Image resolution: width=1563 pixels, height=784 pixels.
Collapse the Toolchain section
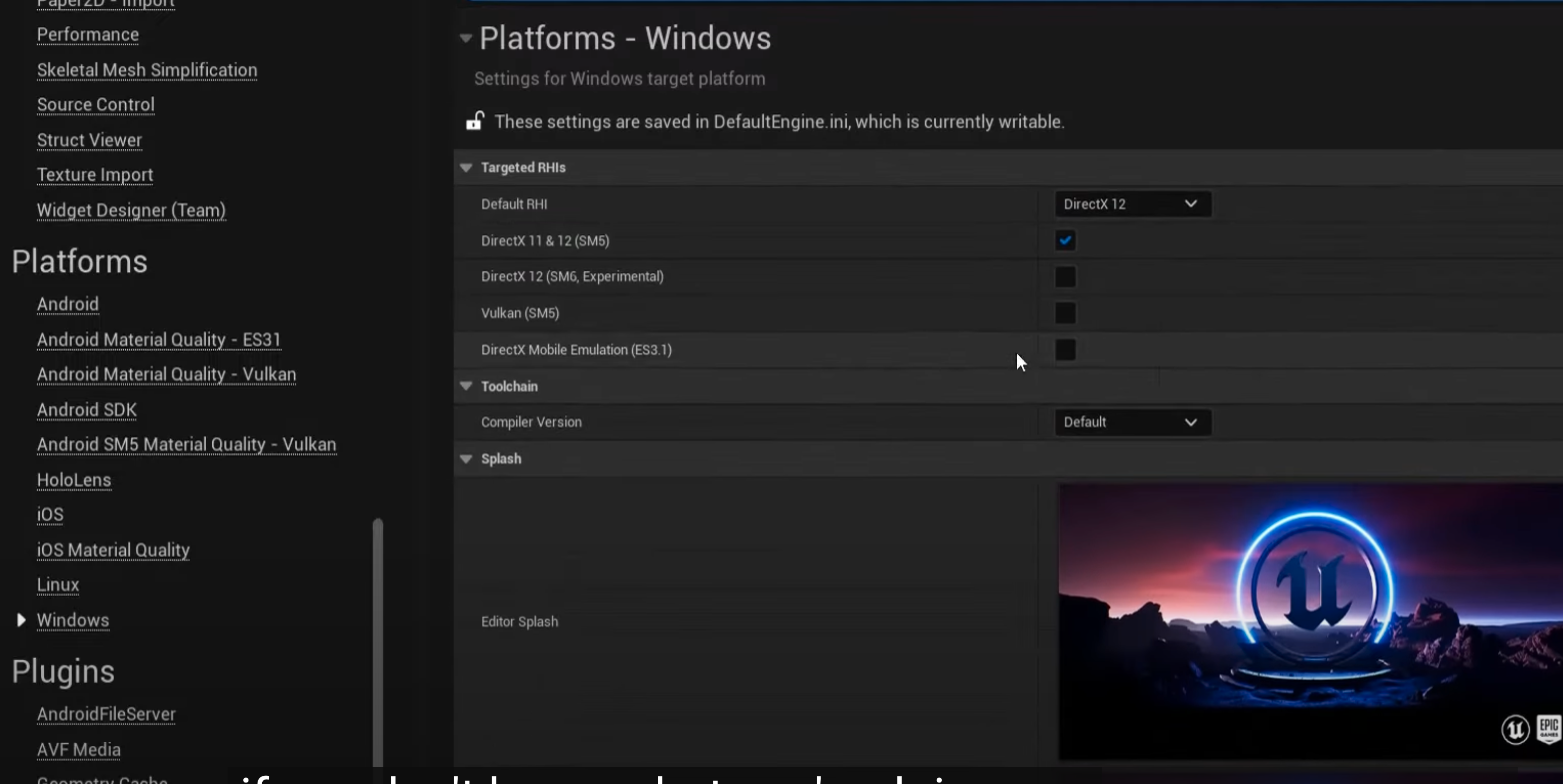point(466,386)
